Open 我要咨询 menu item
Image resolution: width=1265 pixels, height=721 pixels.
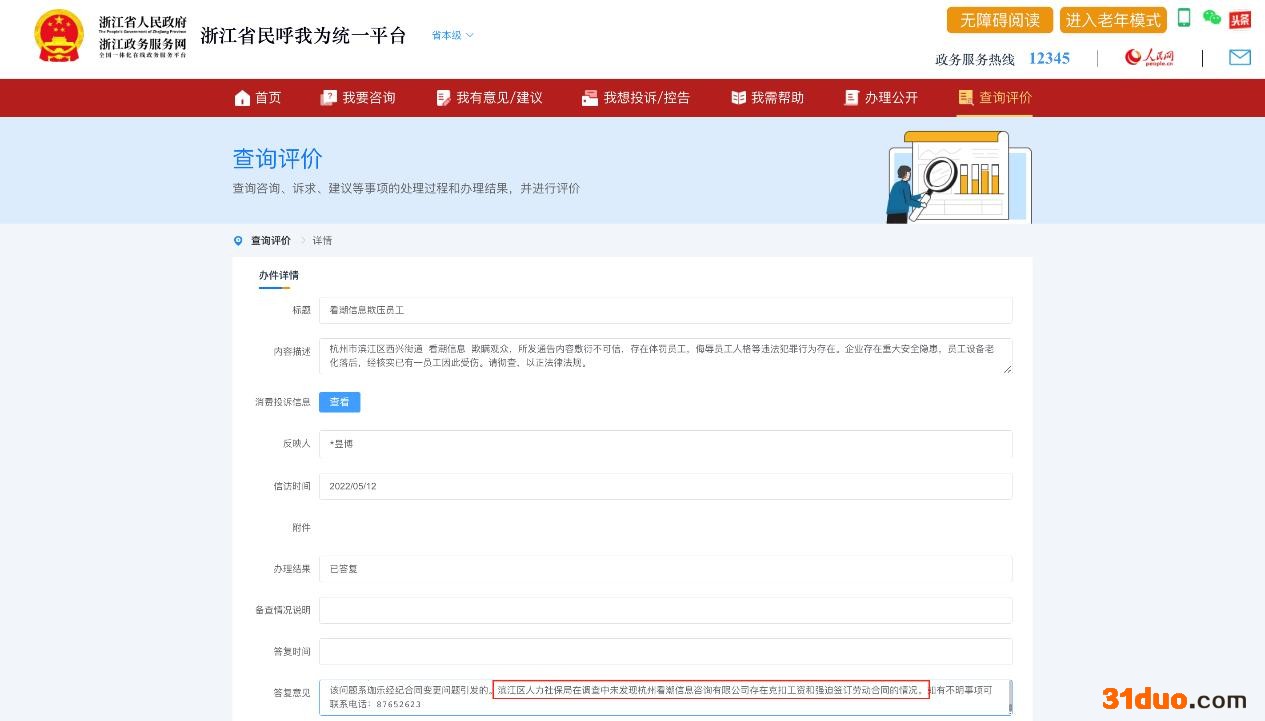(x=358, y=97)
